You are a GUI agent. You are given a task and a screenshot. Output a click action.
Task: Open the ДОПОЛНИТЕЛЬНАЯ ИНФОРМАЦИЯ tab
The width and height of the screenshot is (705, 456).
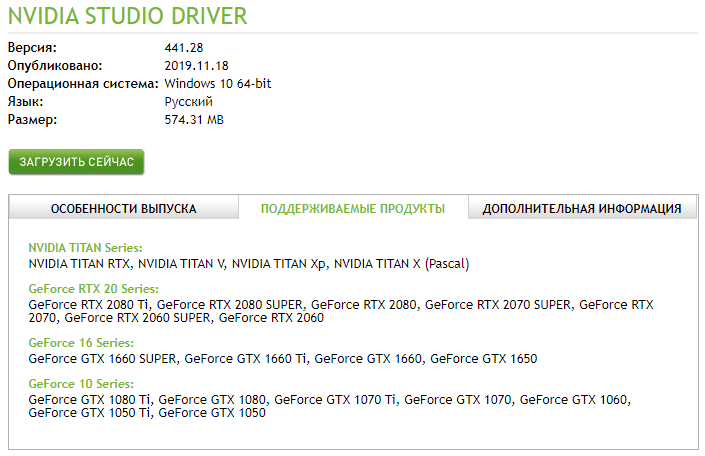[x=582, y=208]
